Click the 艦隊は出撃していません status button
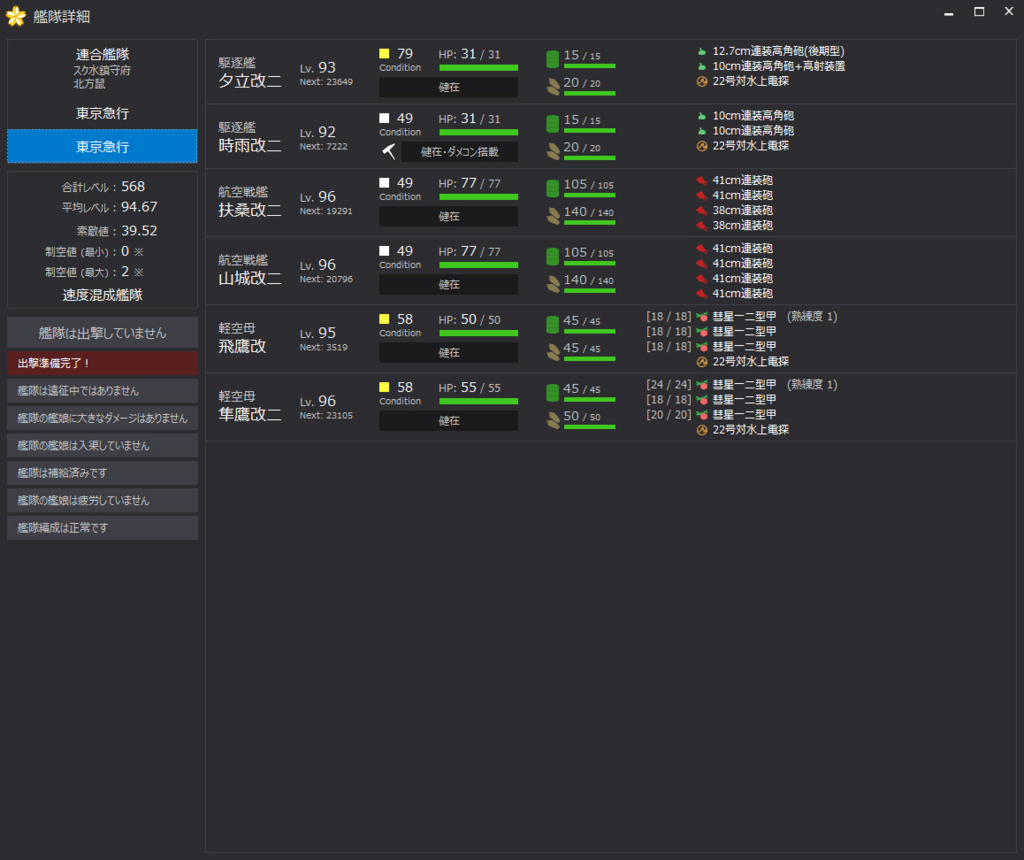The width and height of the screenshot is (1024, 860). coord(103,333)
